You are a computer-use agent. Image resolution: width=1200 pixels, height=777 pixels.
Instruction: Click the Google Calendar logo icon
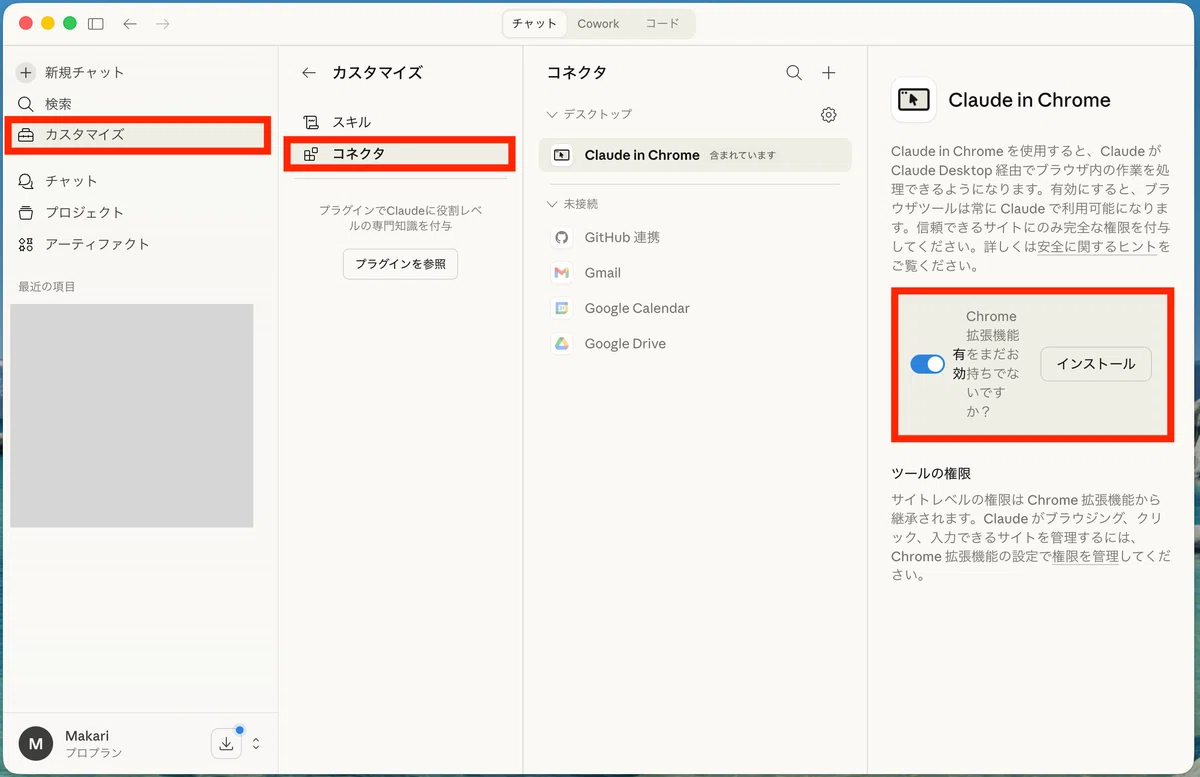pos(562,308)
